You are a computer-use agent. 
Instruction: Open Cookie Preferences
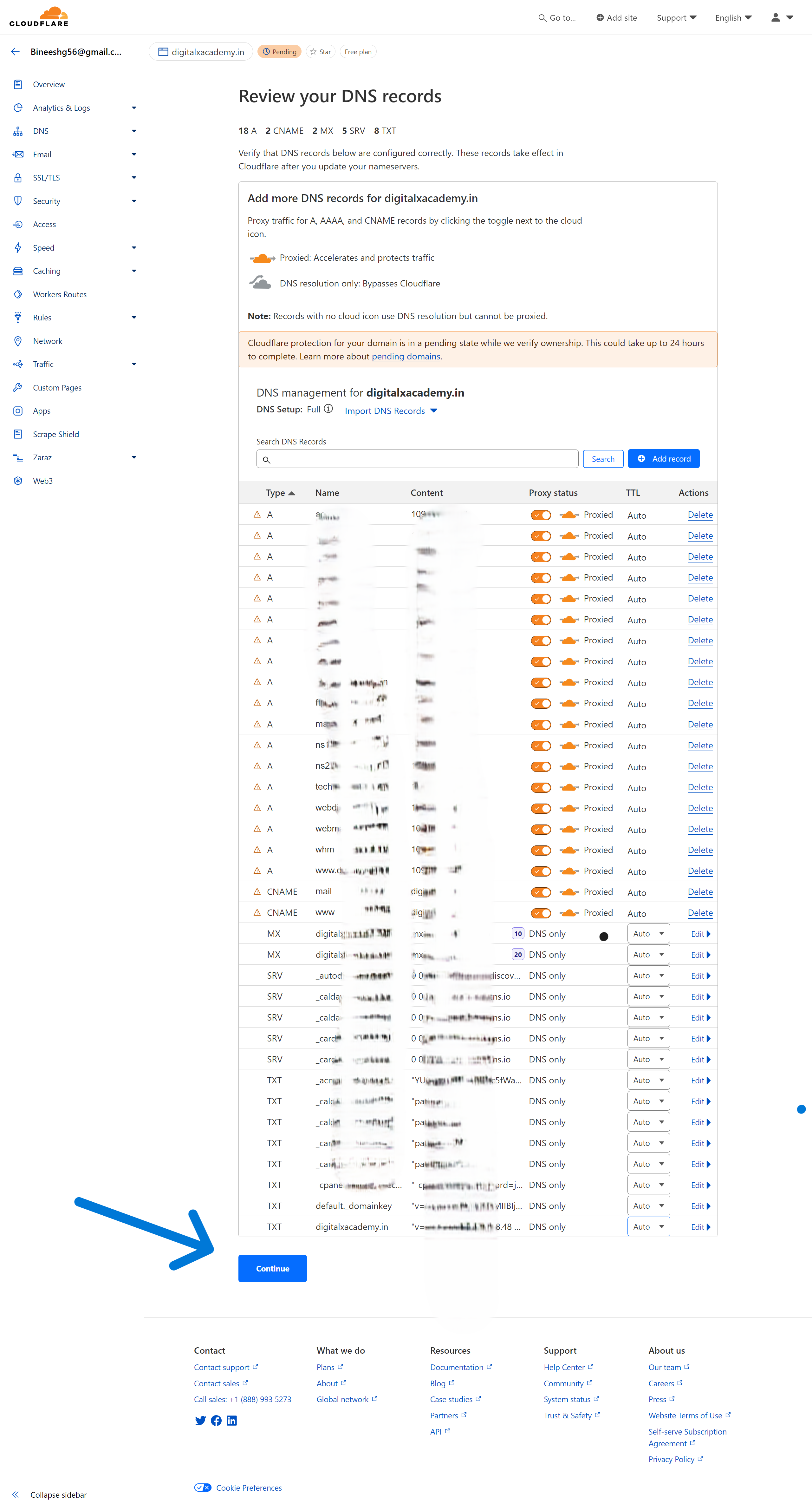tap(238, 1488)
